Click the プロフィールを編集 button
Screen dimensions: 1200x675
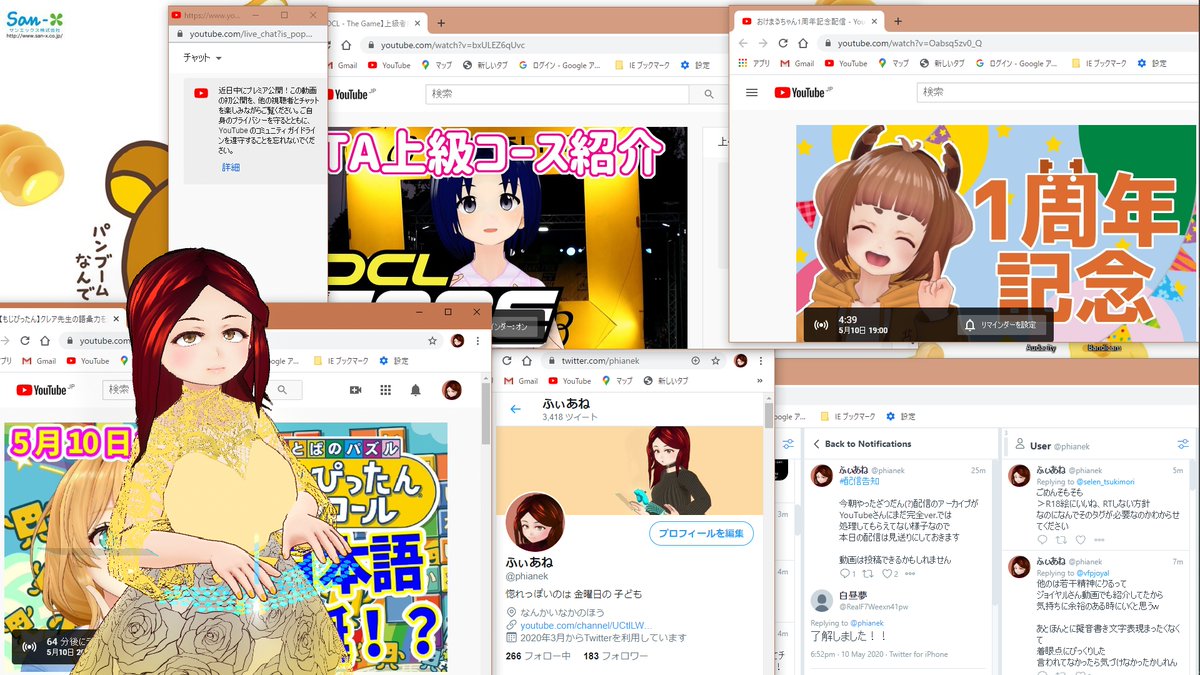pos(700,533)
